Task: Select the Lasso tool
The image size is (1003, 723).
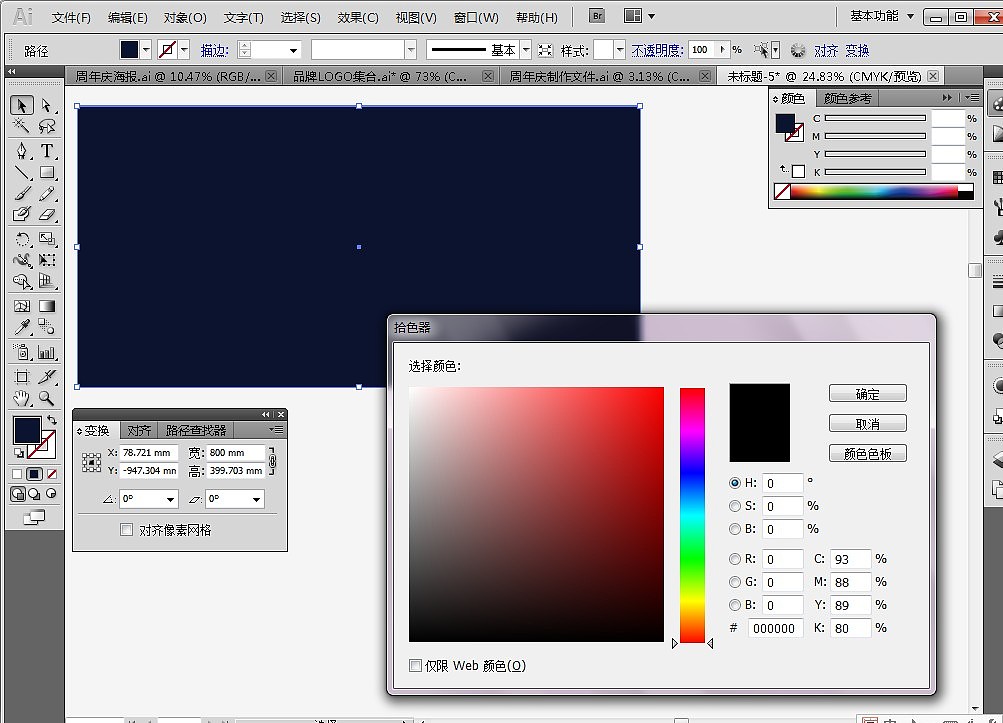Action: pyautogui.click(x=46, y=126)
